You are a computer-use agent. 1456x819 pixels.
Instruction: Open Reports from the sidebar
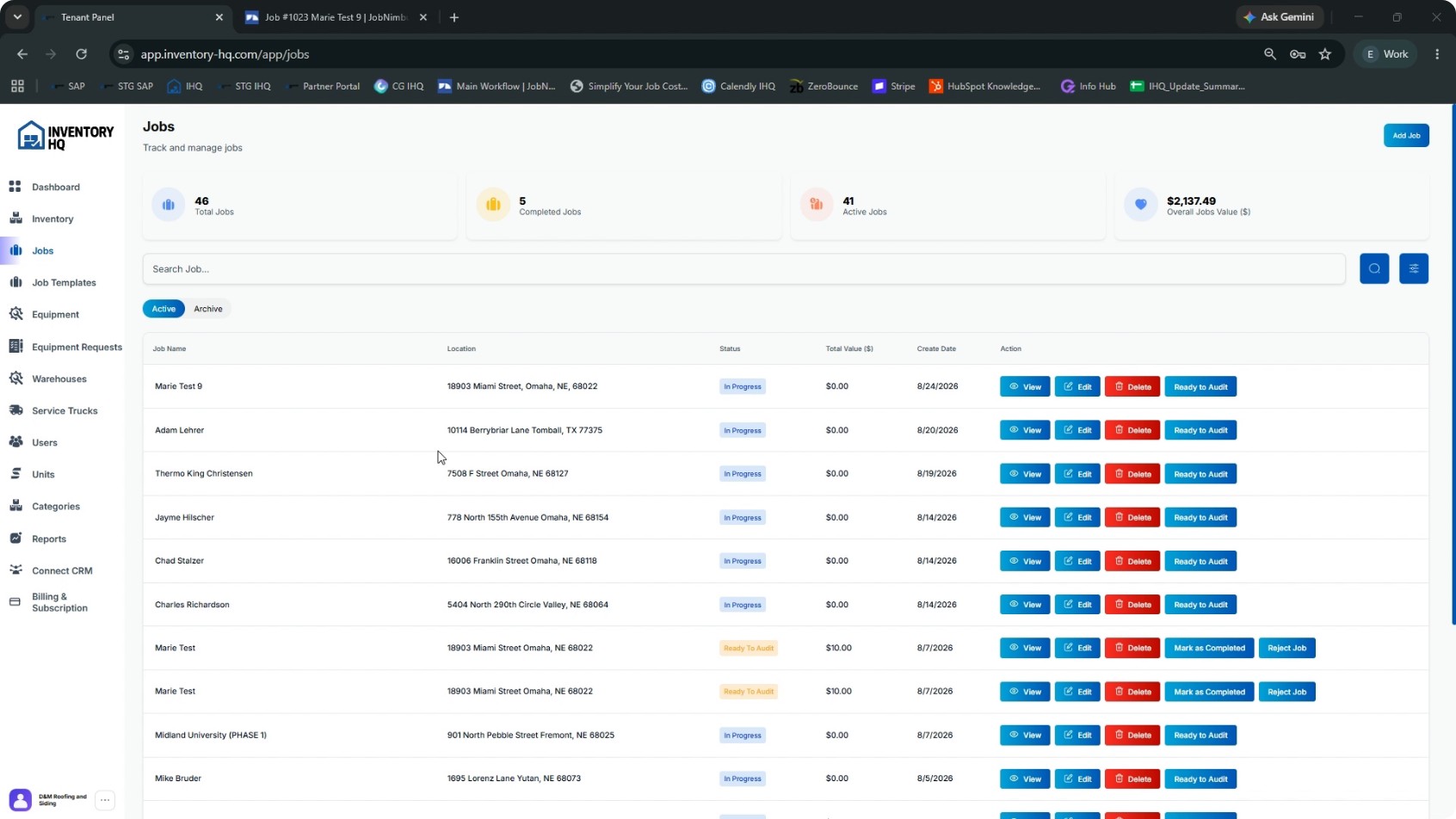coord(49,539)
